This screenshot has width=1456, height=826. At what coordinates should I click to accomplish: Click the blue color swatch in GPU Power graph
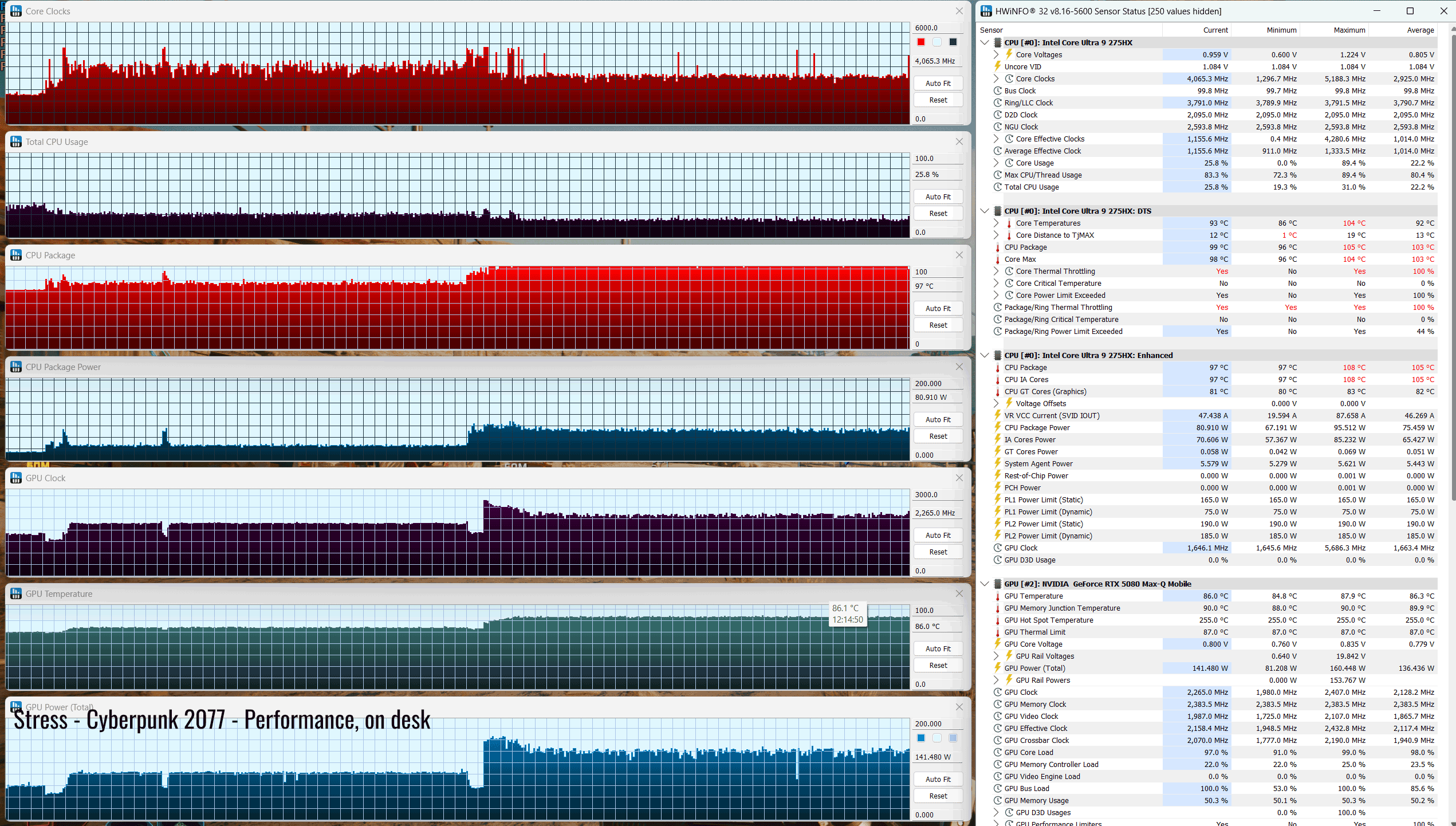click(x=921, y=738)
